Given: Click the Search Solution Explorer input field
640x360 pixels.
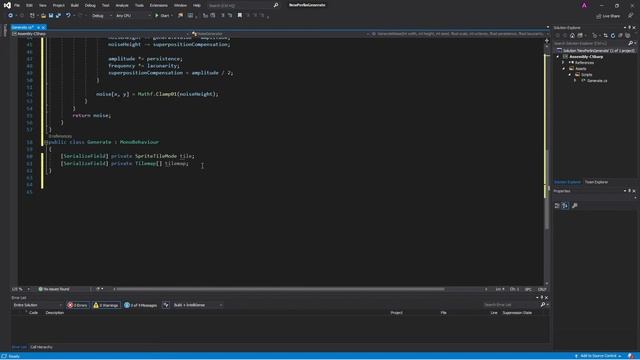Looking at the screenshot, I should coord(591,43).
